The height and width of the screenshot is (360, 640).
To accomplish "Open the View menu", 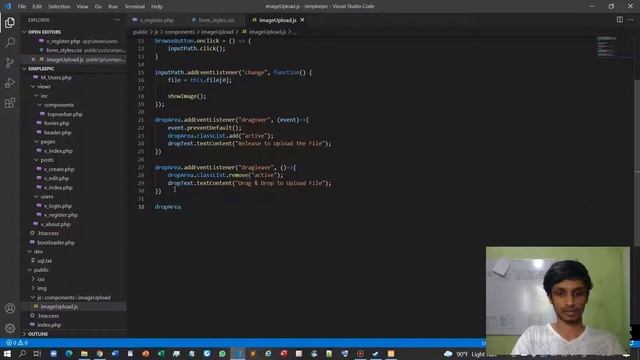I will pos(82,7).
